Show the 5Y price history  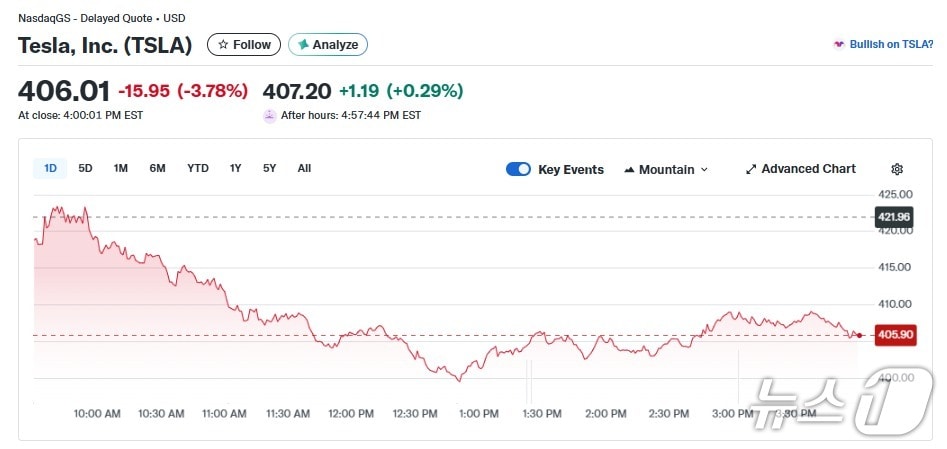[269, 168]
